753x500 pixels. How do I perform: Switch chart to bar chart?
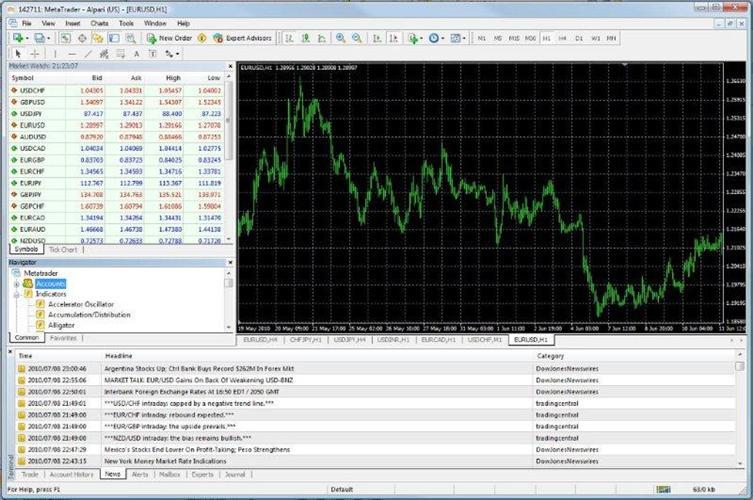click(289, 38)
